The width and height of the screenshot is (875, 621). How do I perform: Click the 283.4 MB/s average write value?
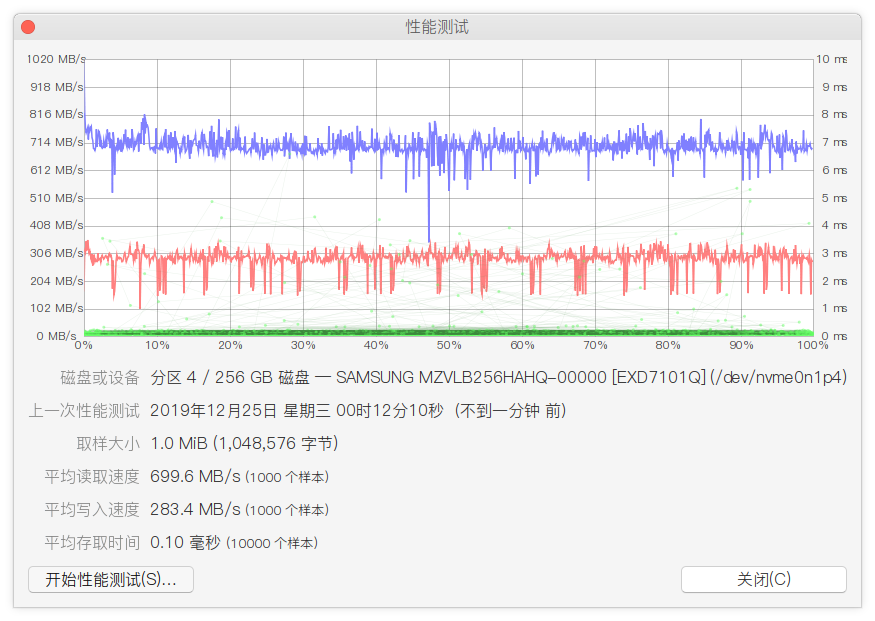click(195, 510)
